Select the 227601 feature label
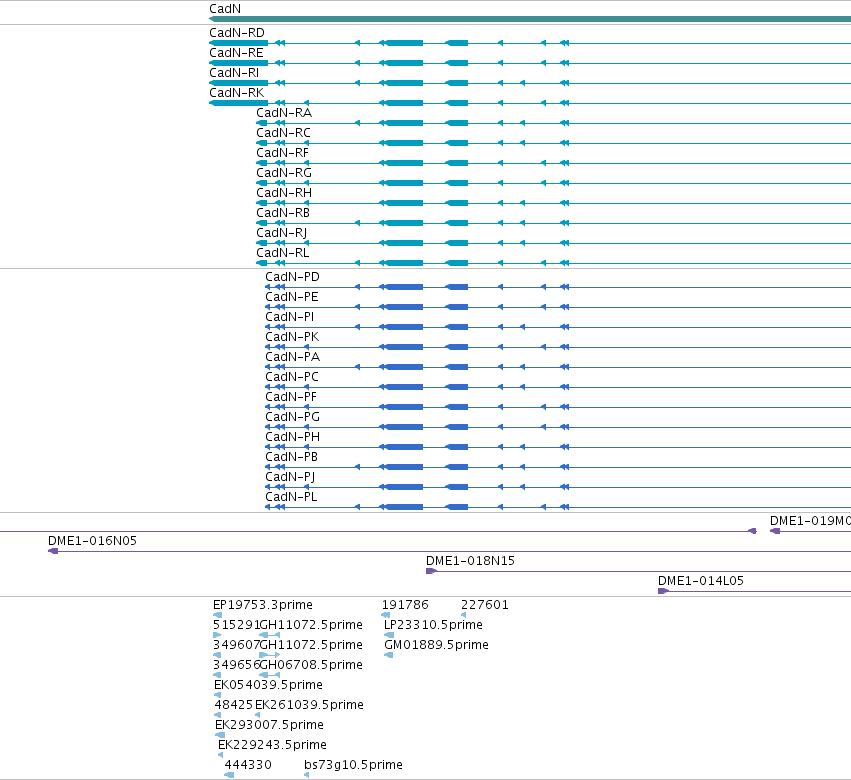The image size is (851, 780). tap(485, 605)
